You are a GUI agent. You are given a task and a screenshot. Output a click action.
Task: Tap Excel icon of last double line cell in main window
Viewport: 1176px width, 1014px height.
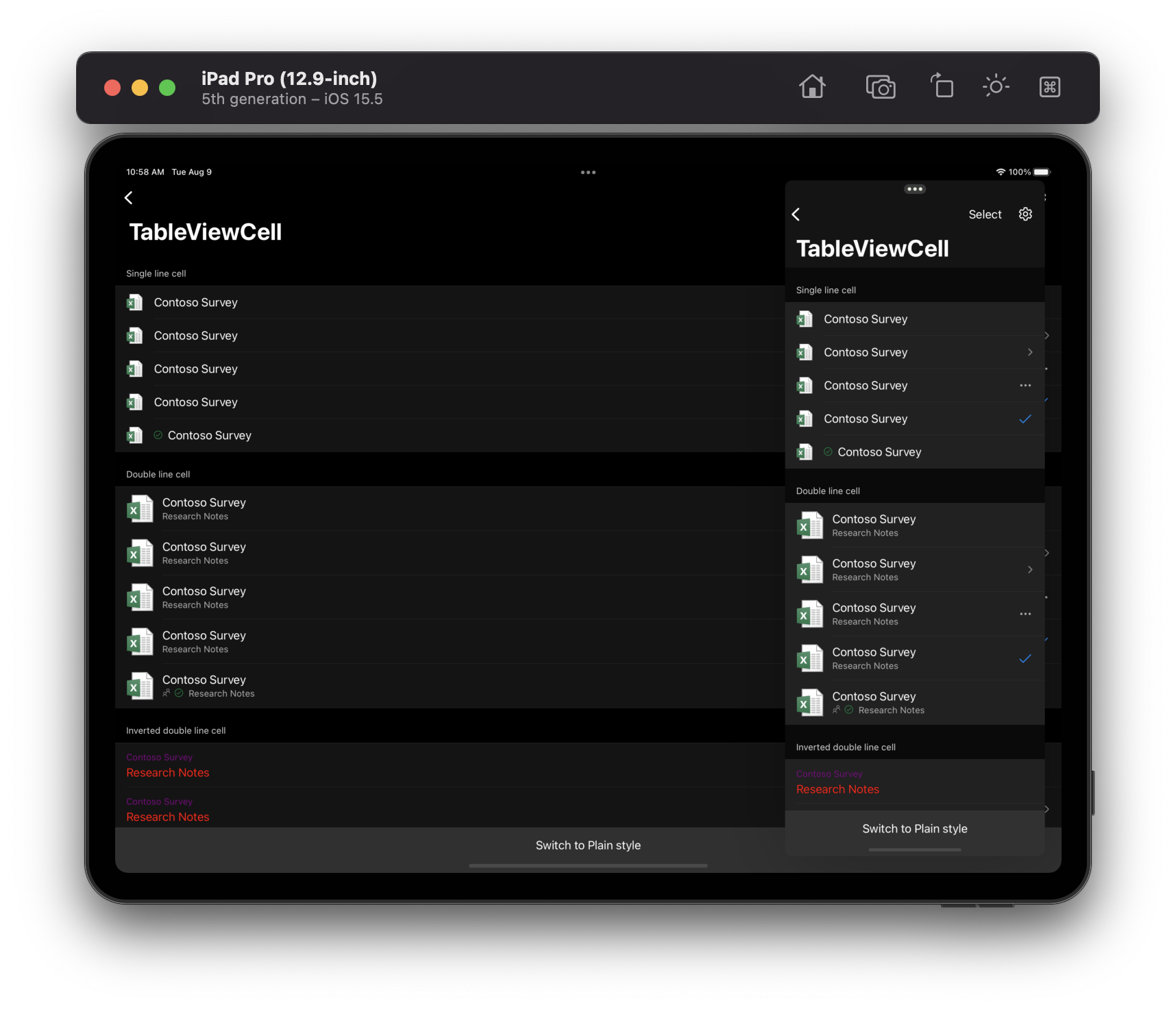(x=140, y=687)
